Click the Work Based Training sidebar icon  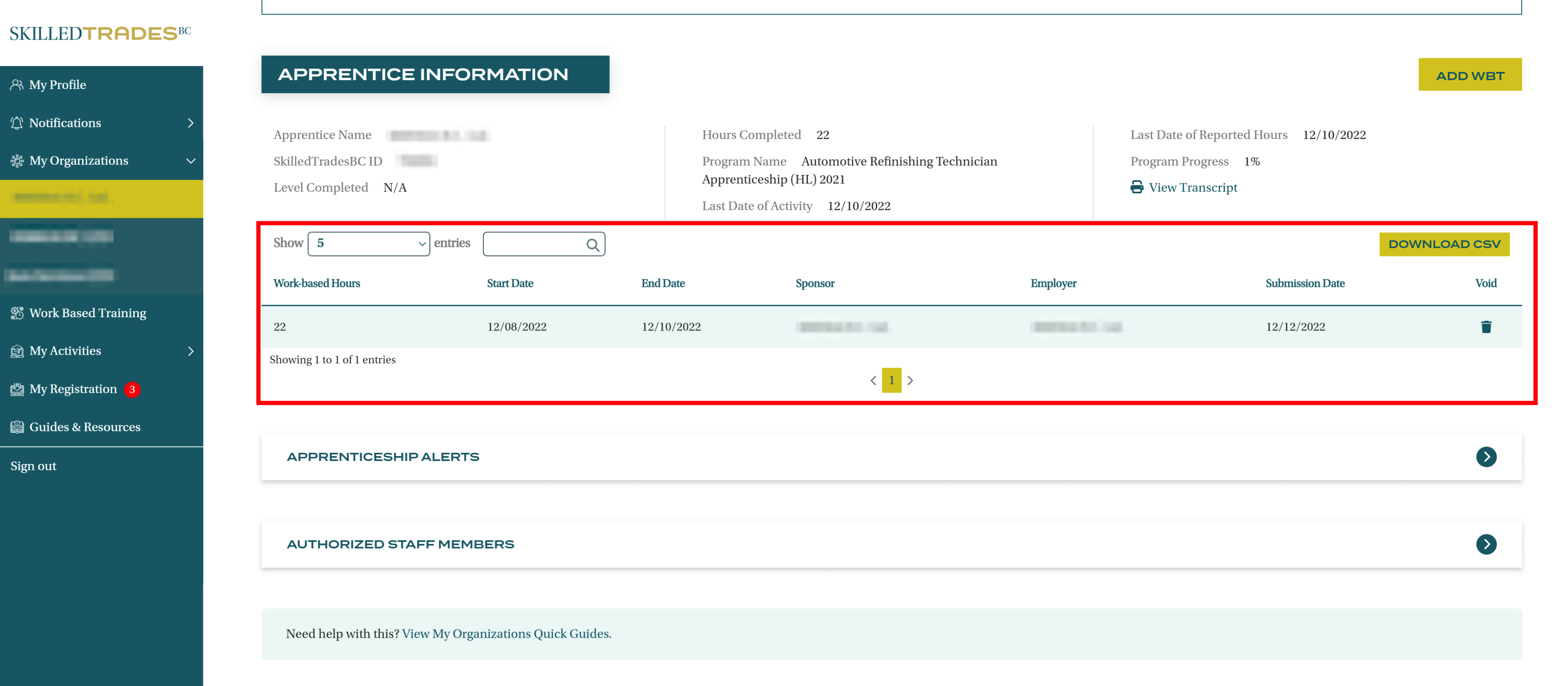[x=17, y=313]
